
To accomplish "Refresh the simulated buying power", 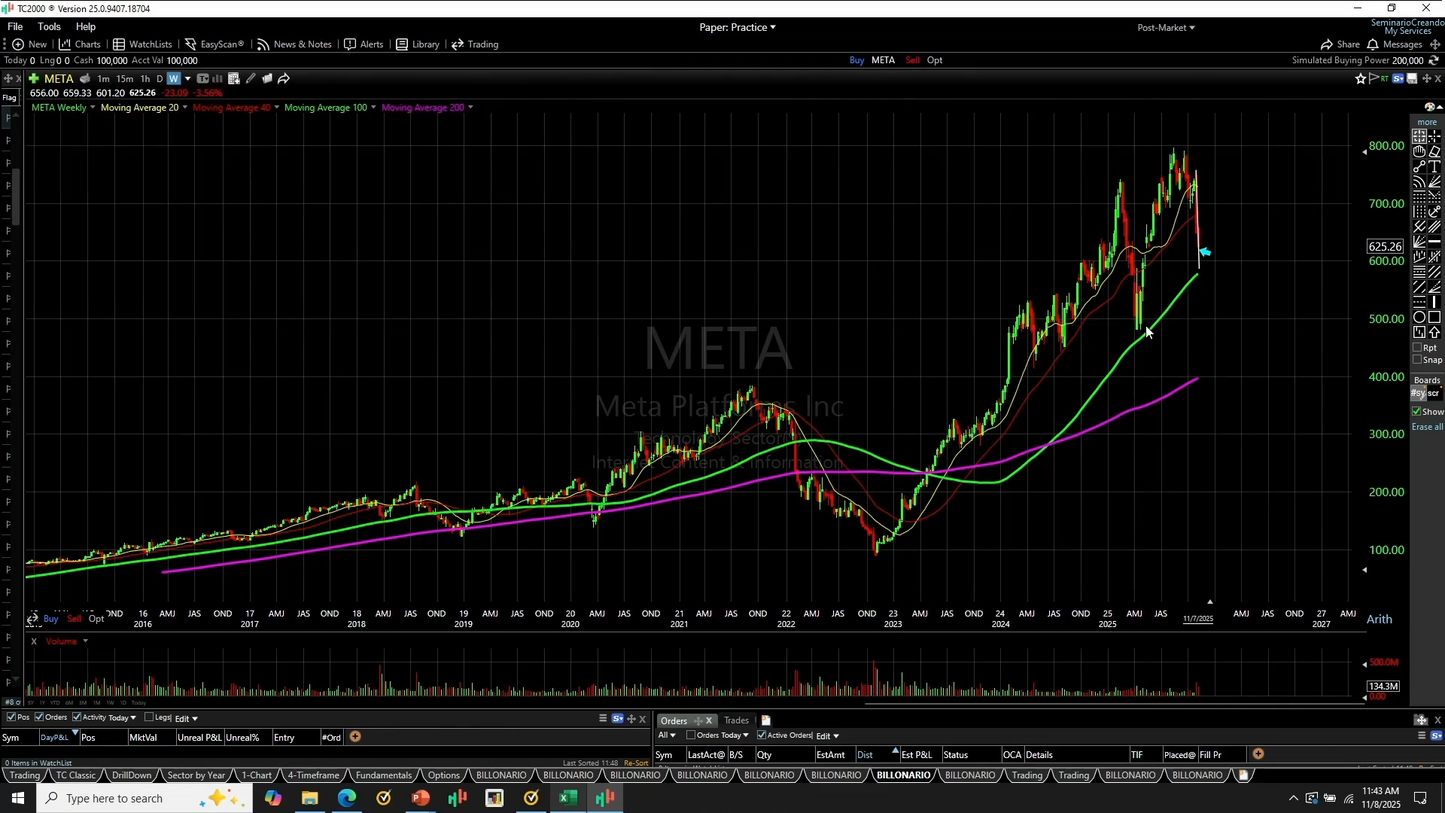I will pos(1433,60).
